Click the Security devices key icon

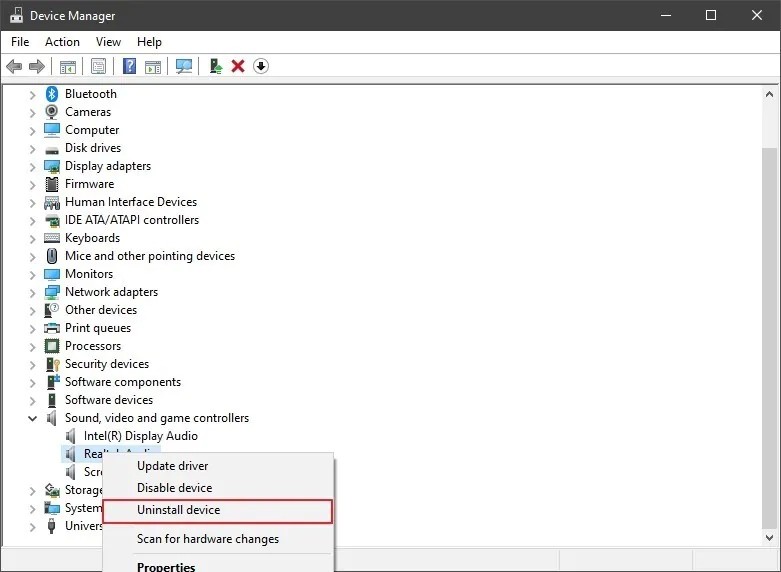(52, 364)
